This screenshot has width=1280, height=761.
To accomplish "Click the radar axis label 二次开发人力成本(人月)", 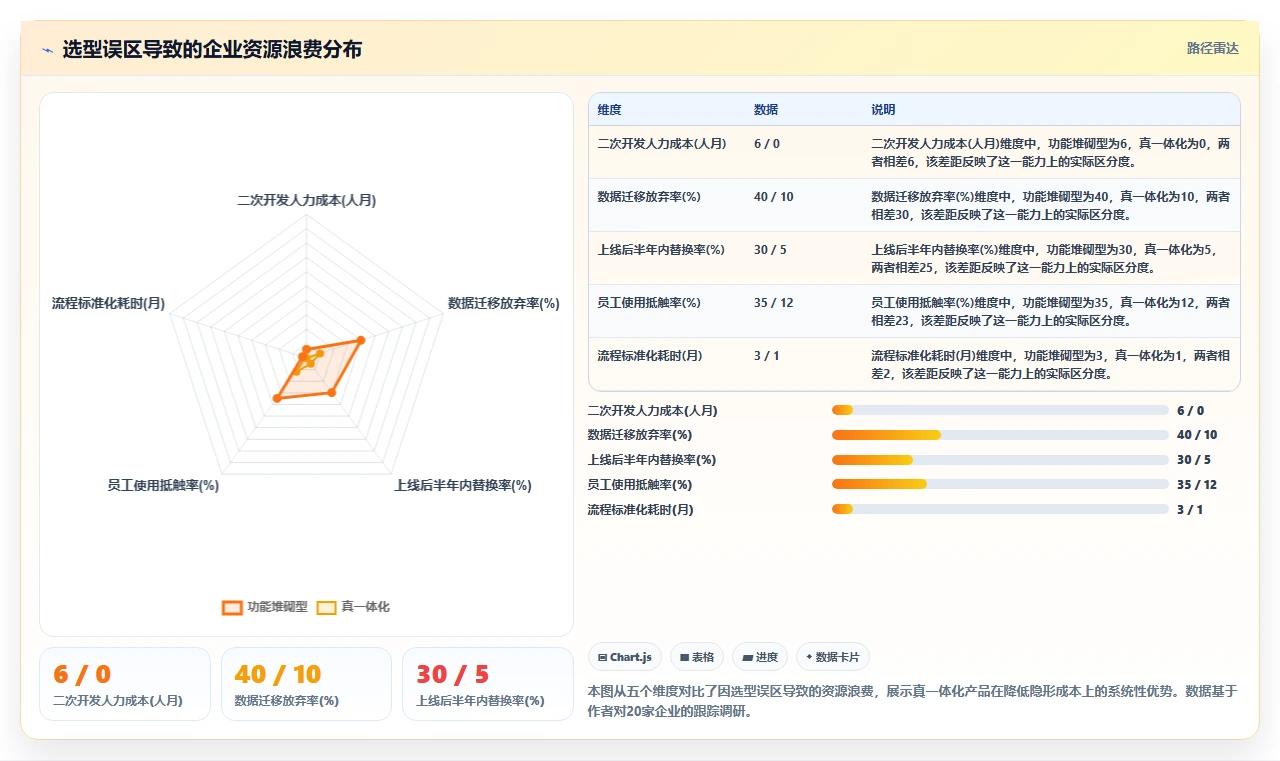I will pos(306,201).
